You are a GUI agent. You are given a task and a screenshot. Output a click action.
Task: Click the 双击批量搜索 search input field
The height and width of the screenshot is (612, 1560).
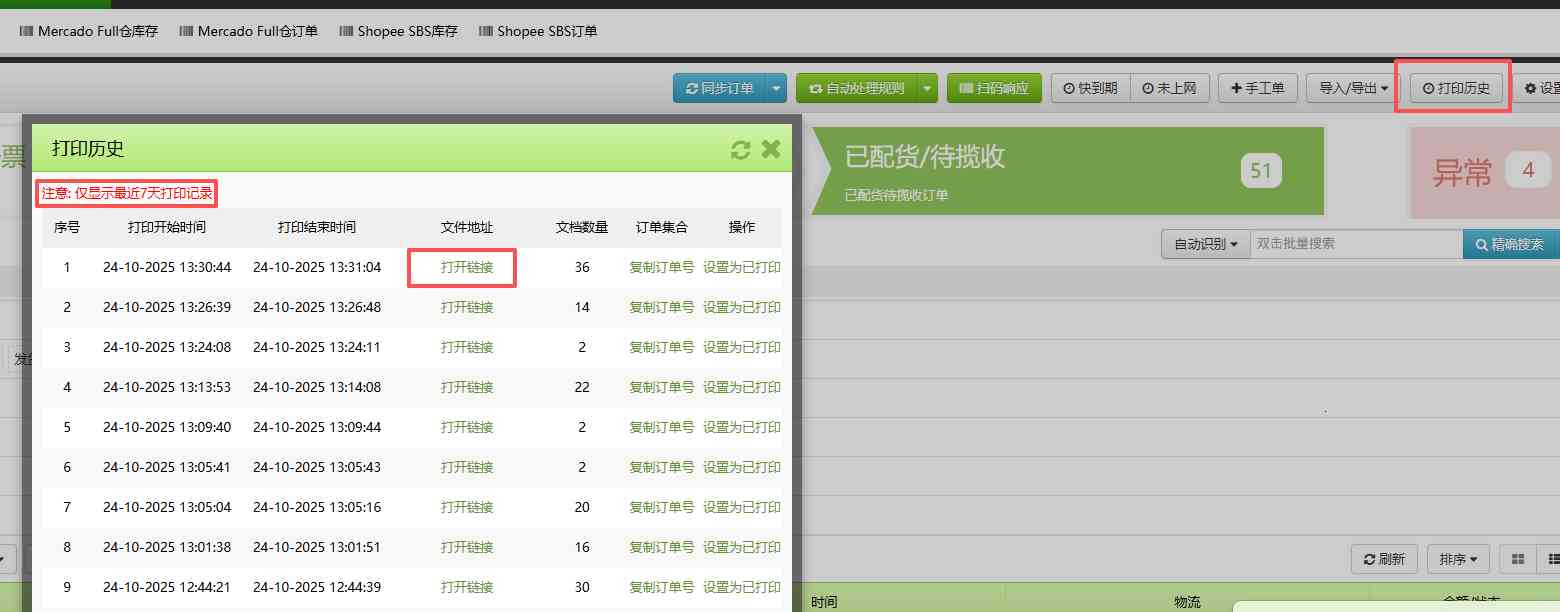point(1355,243)
